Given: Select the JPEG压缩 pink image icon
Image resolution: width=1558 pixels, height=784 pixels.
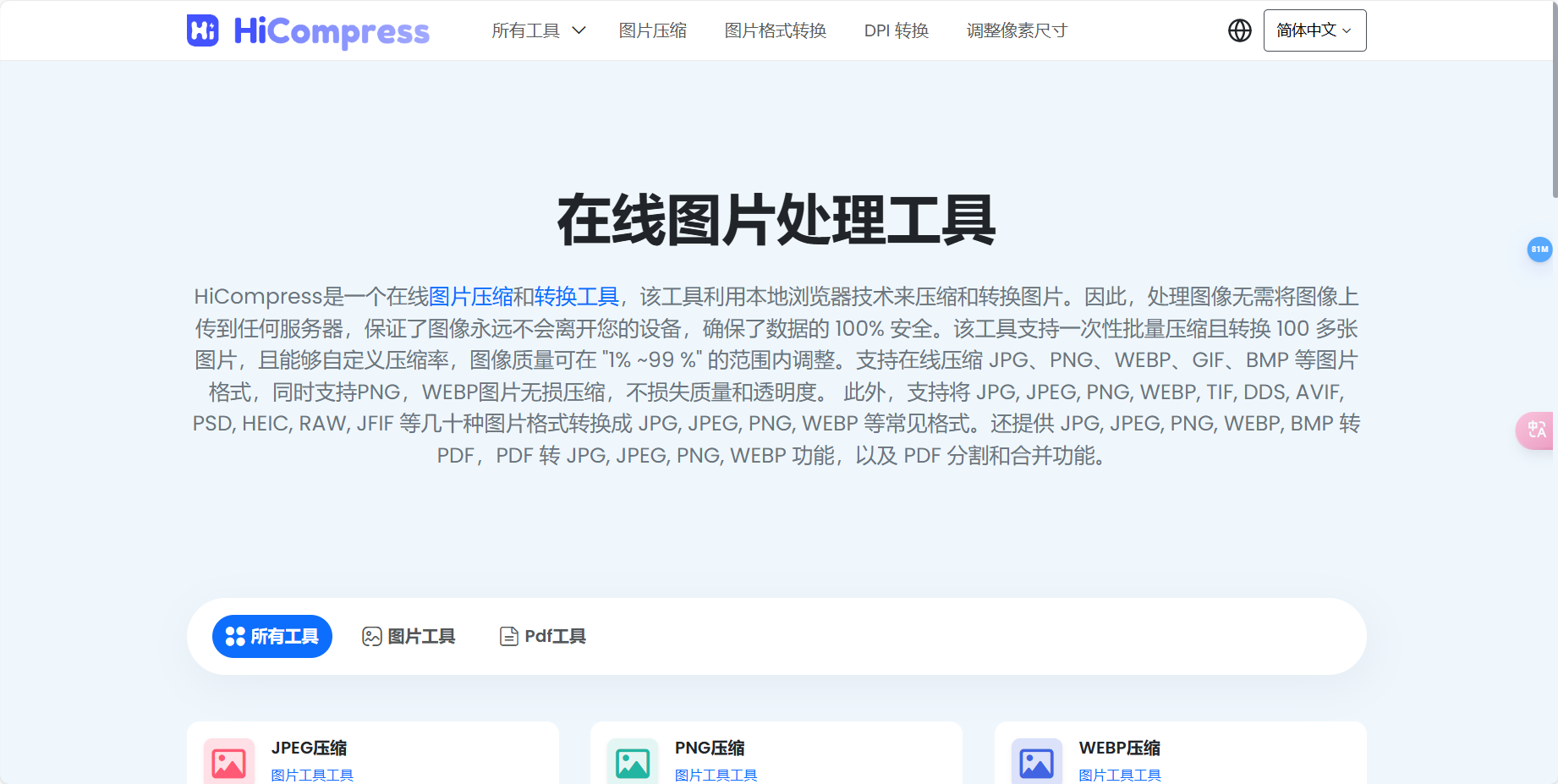Looking at the screenshot, I should click(x=228, y=760).
